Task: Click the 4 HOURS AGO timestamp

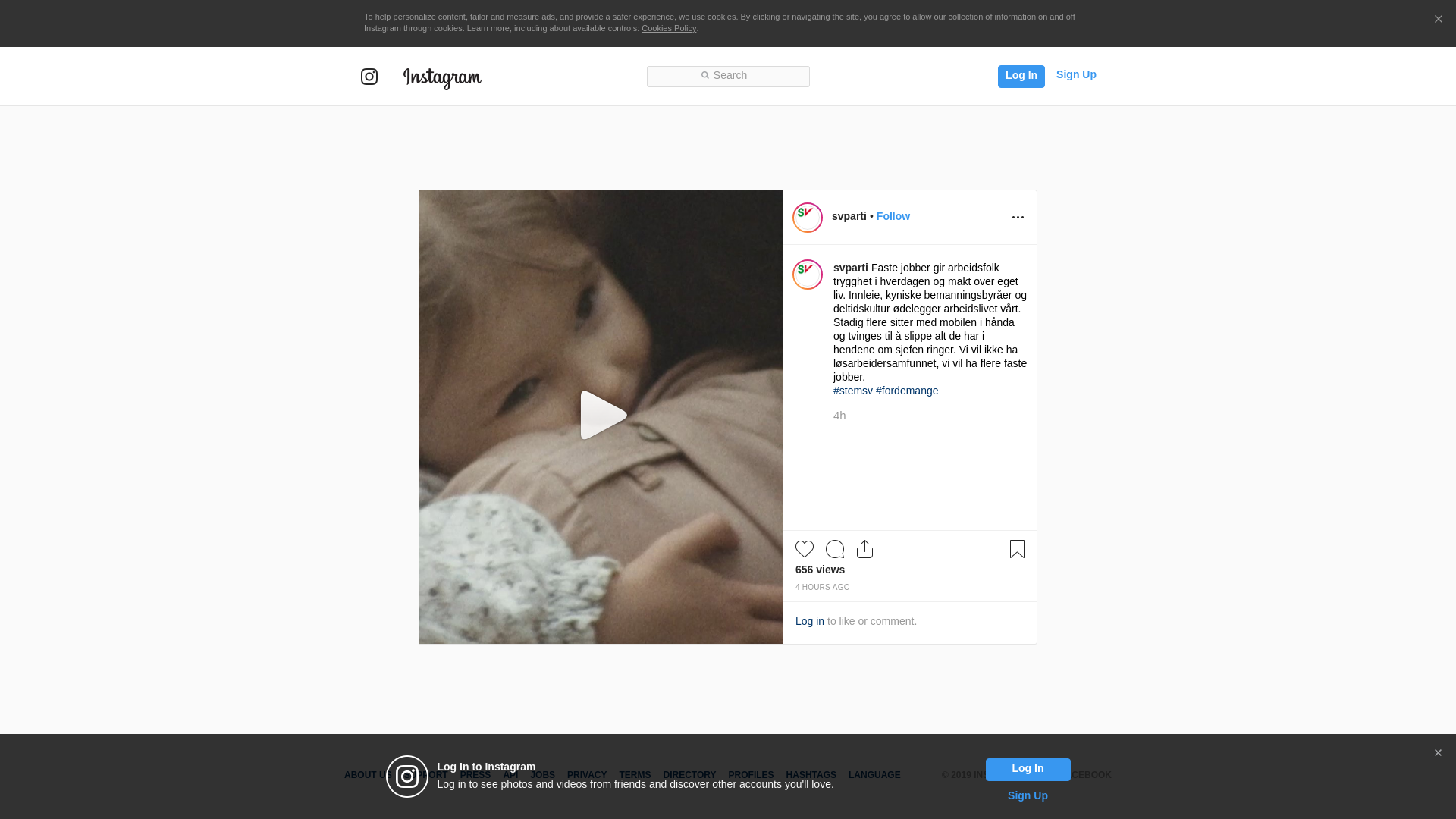Action: pos(822,588)
